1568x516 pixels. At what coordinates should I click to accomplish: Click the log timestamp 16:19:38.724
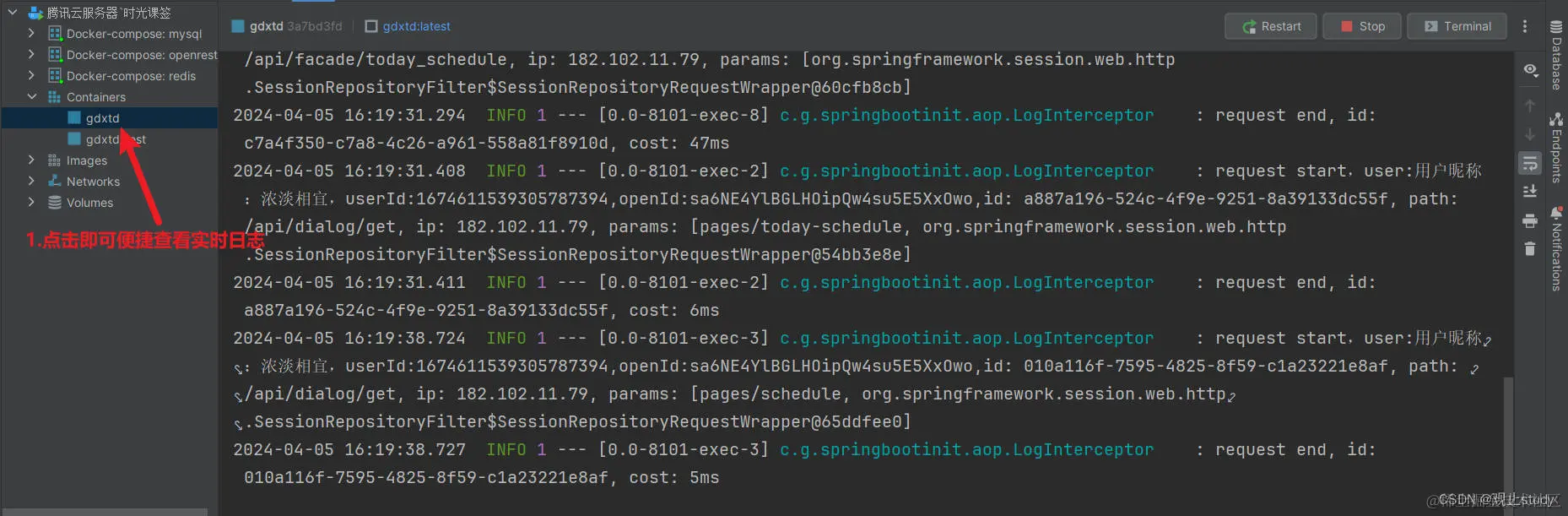405,338
